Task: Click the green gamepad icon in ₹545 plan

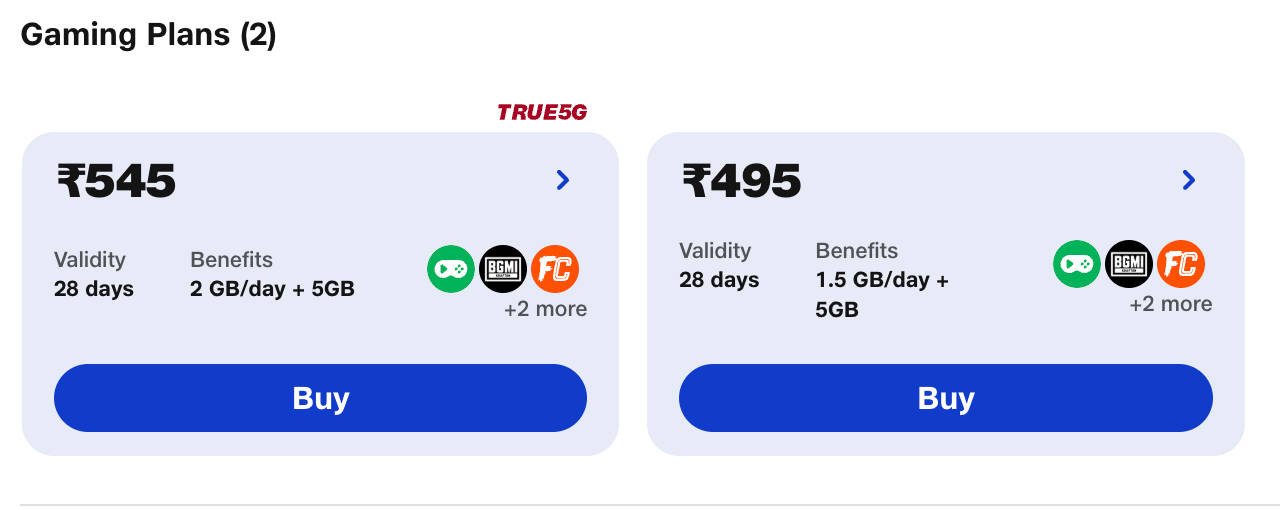Action: point(451,269)
